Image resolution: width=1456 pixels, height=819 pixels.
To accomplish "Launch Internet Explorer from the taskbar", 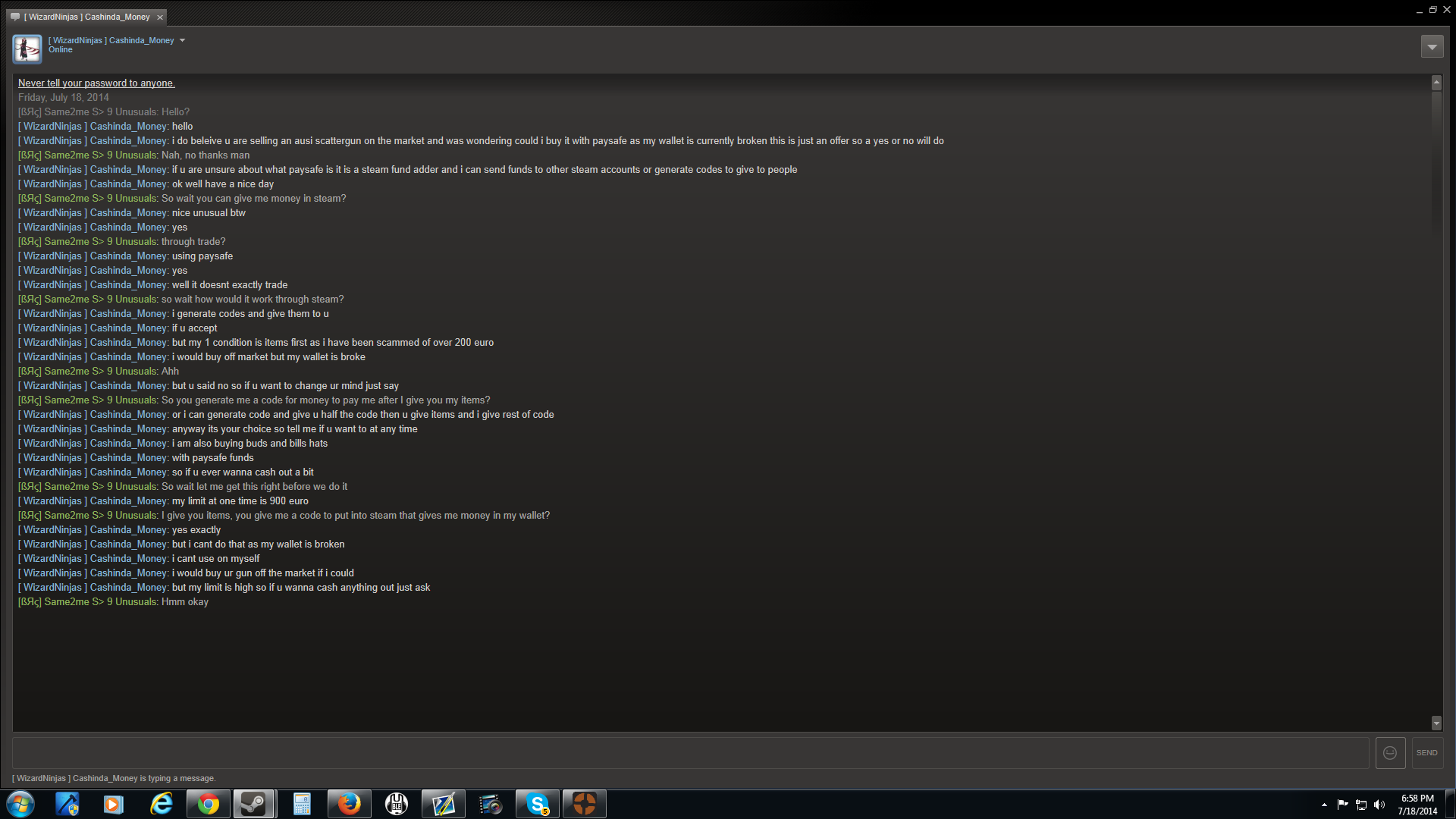I will coord(161,804).
